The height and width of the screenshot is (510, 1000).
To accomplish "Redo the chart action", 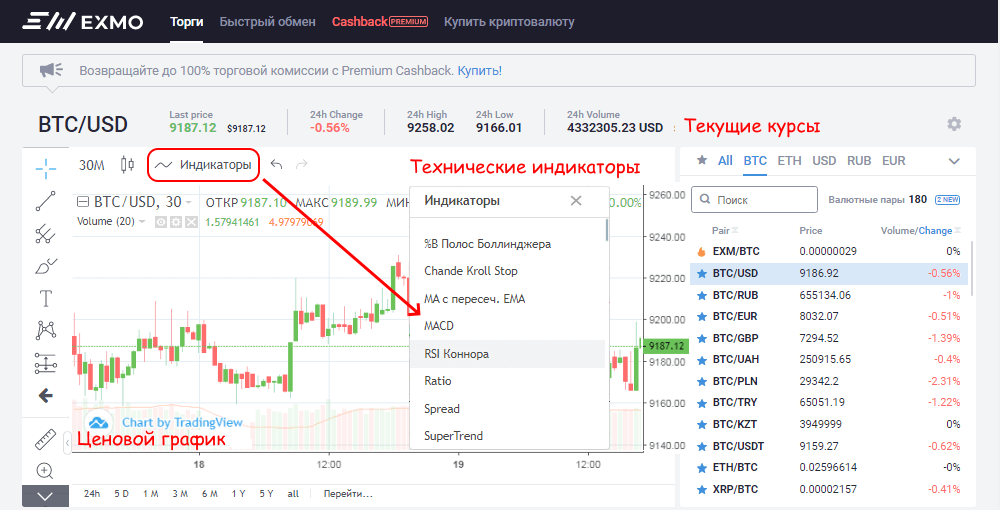I will click(302, 164).
